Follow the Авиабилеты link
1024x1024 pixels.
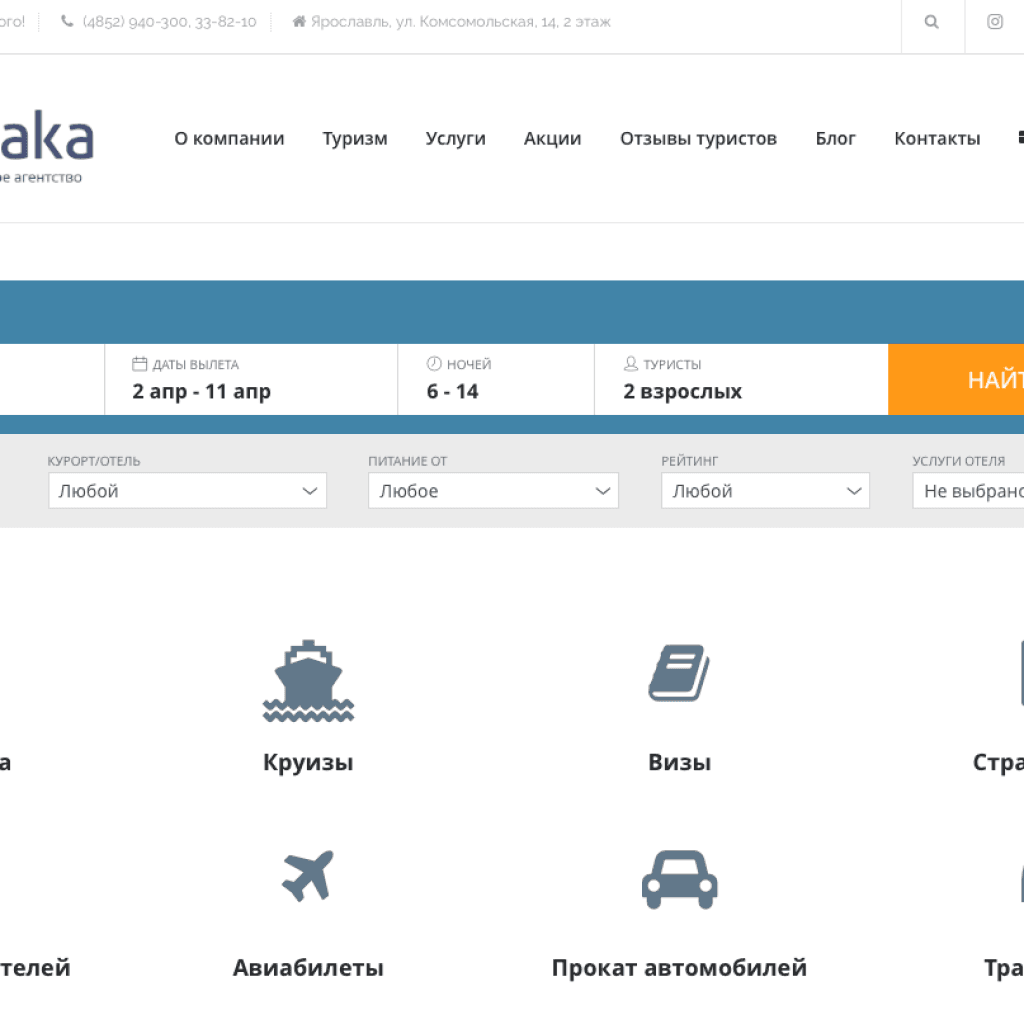[308, 968]
